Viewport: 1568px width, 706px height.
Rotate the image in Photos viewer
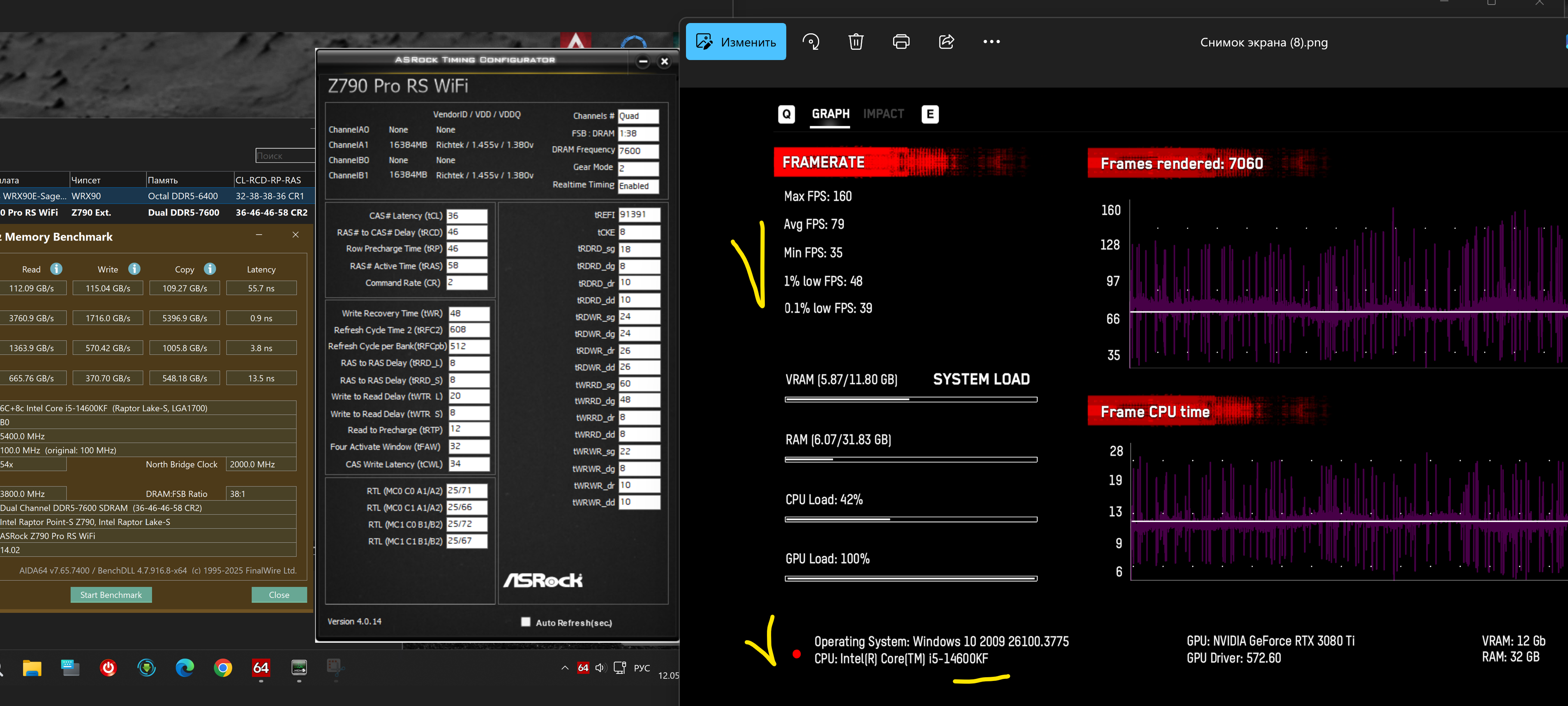[x=810, y=42]
